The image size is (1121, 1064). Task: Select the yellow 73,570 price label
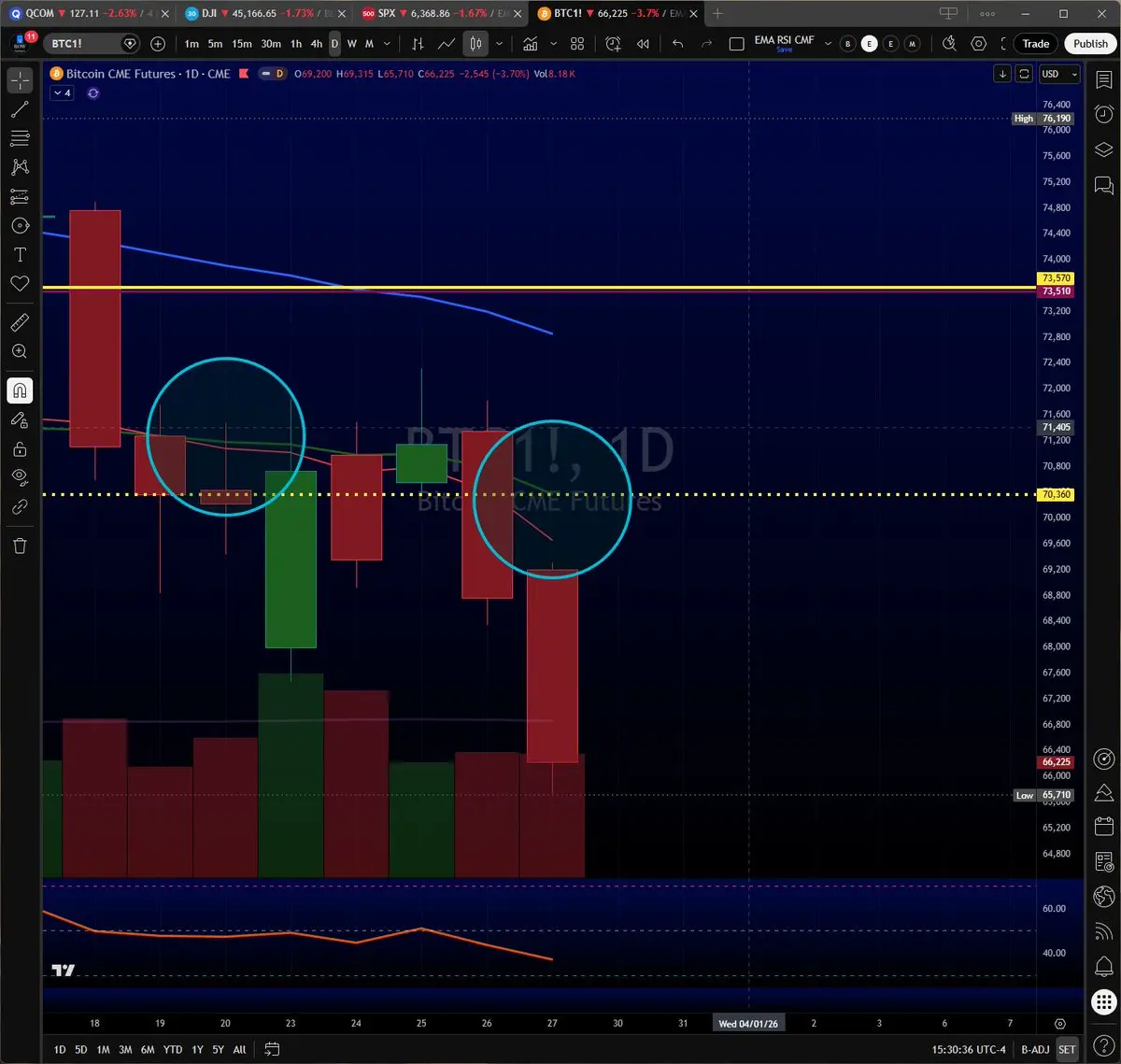[1057, 278]
